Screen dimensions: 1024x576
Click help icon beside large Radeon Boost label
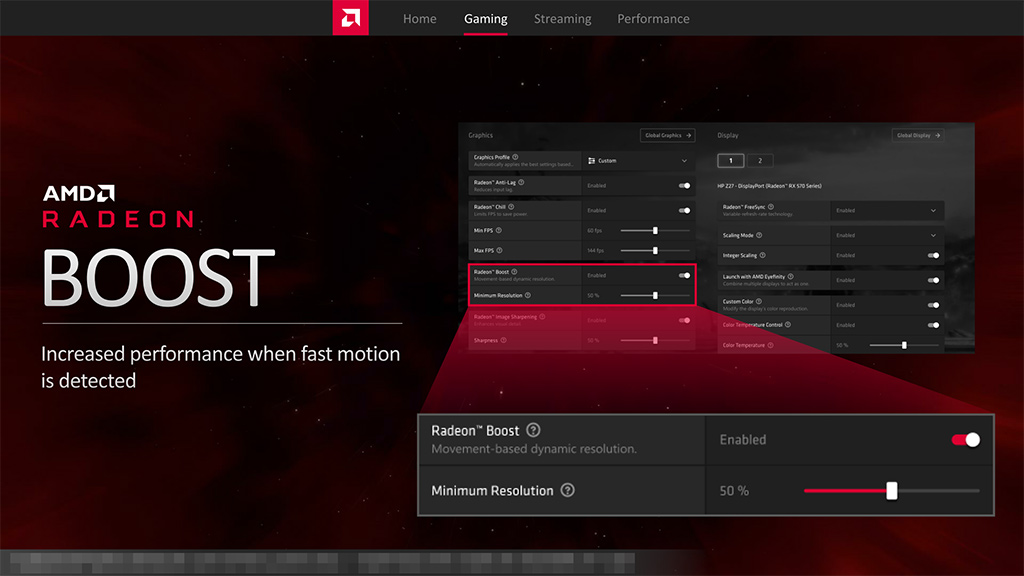click(534, 430)
